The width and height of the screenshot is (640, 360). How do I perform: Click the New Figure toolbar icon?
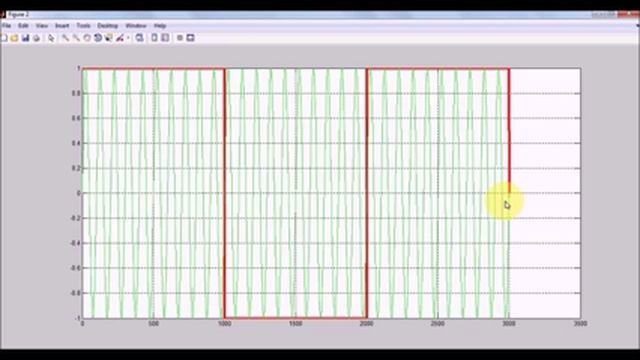pos(4,38)
